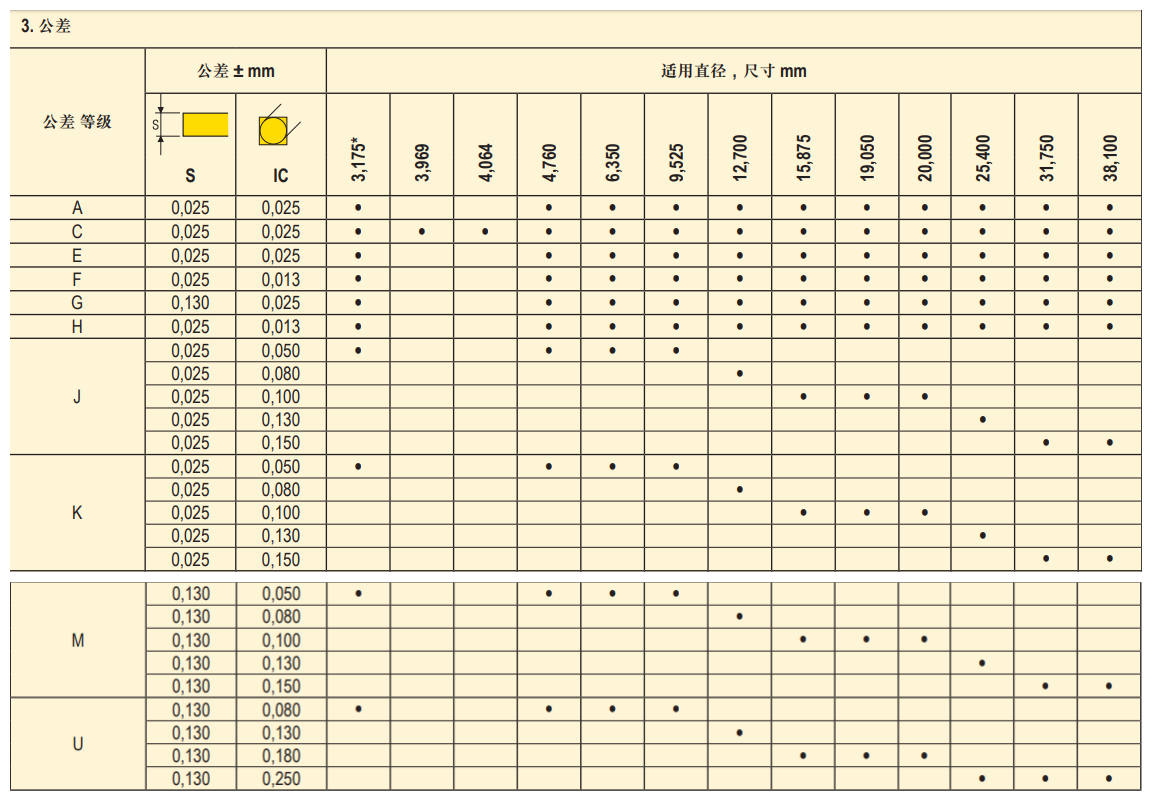Click the tolerance class U label
The image size is (1152, 801).
click(77, 744)
